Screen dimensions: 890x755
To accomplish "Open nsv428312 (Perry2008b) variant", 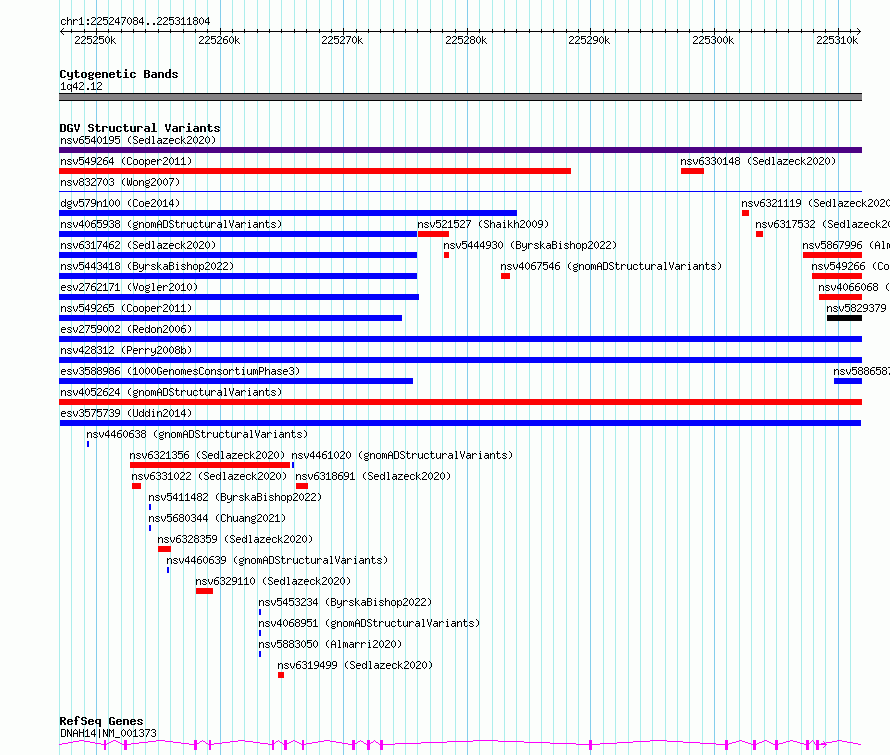I will click(126, 350).
